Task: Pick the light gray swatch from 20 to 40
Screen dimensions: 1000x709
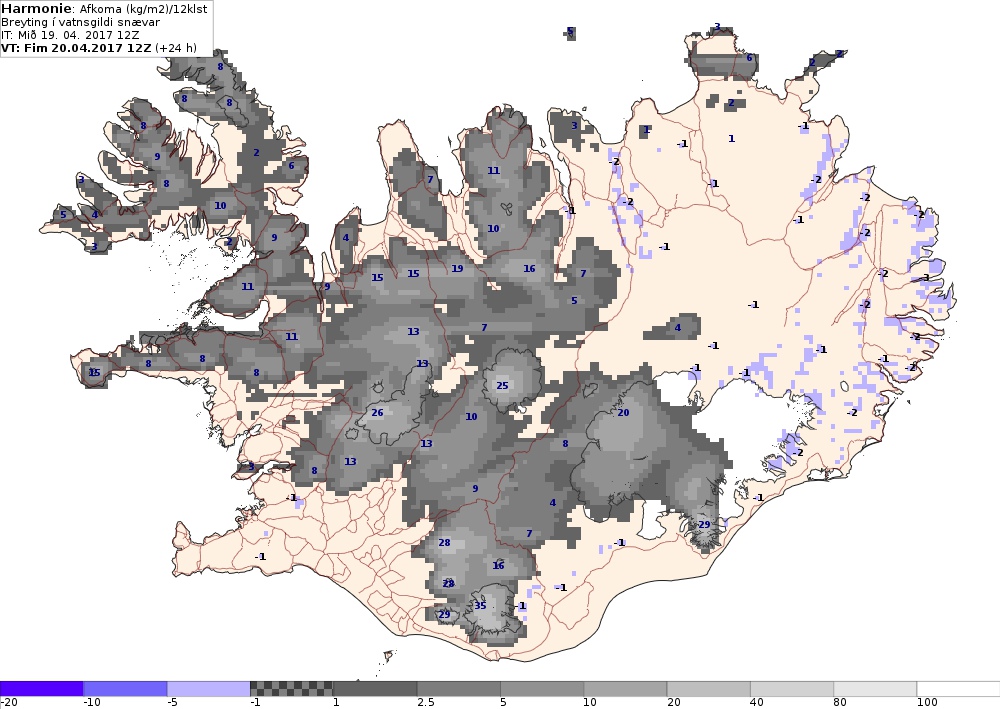Action: point(709,689)
